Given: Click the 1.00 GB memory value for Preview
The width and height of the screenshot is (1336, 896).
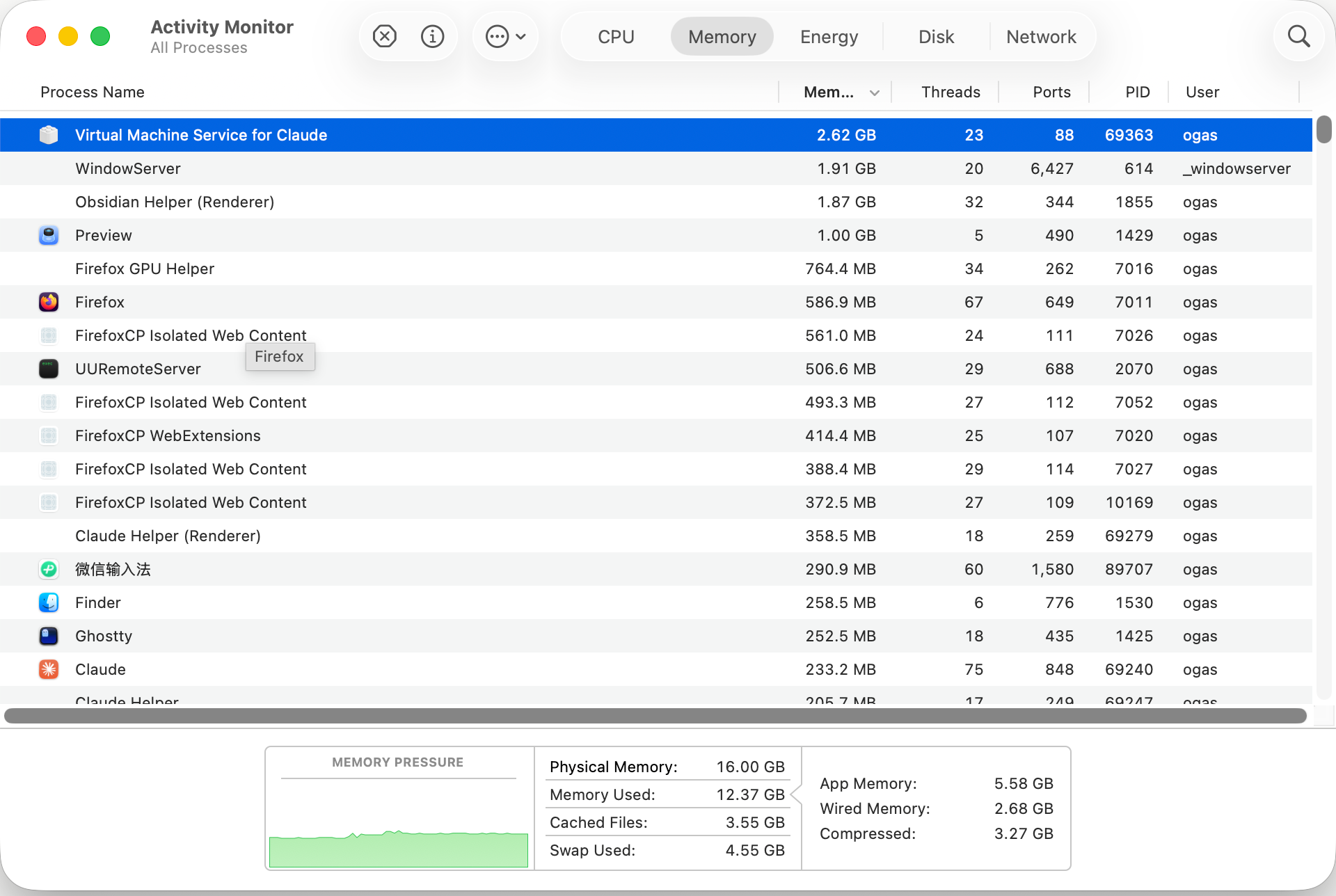Looking at the screenshot, I should pos(846,235).
